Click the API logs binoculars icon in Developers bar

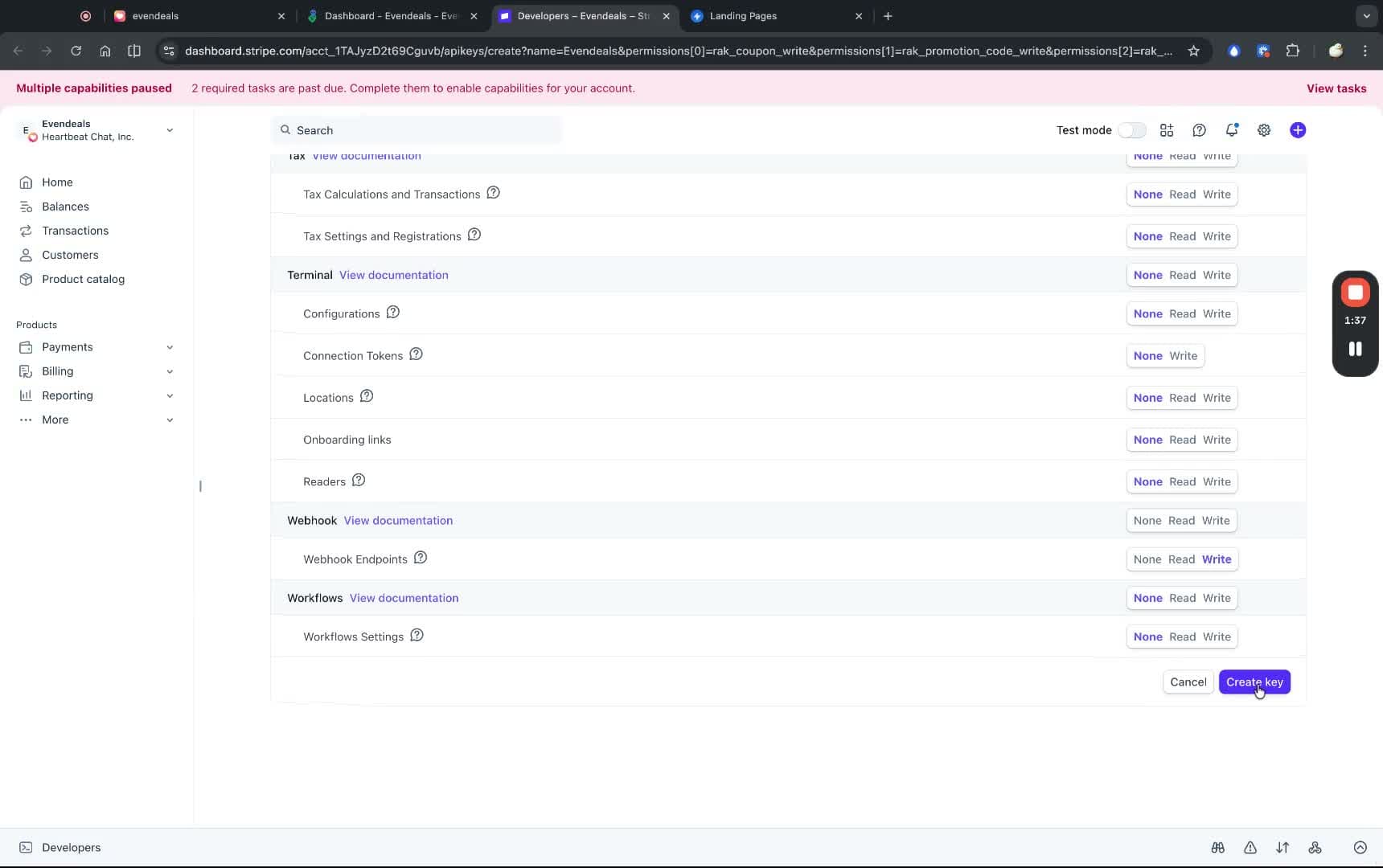coord(1218,848)
